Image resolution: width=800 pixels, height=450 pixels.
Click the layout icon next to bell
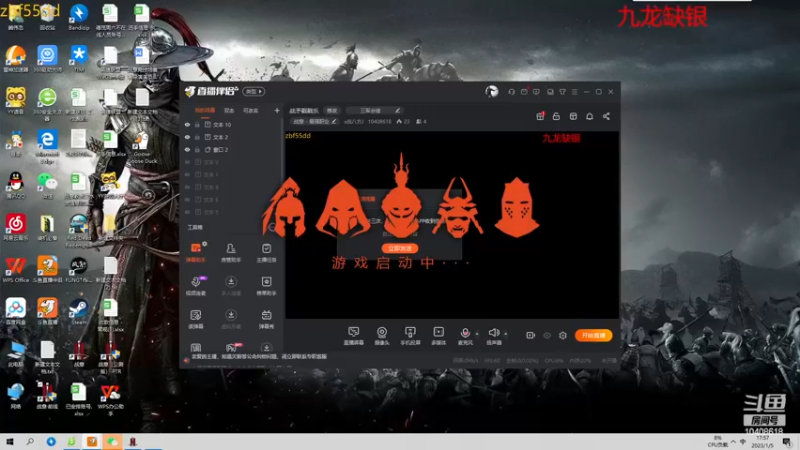coord(573,116)
